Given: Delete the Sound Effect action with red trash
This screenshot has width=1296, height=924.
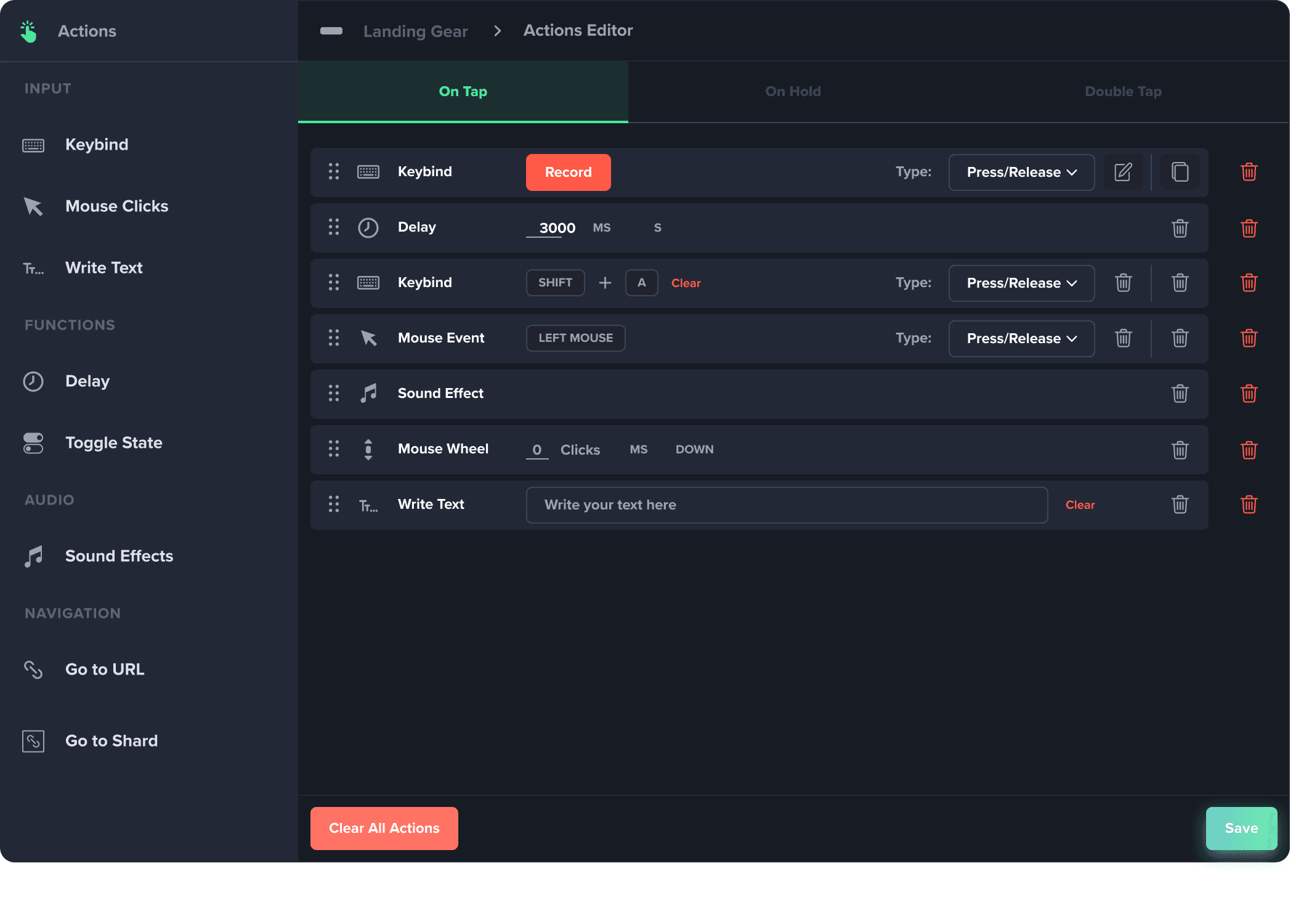Looking at the screenshot, I should point(1249,394).
